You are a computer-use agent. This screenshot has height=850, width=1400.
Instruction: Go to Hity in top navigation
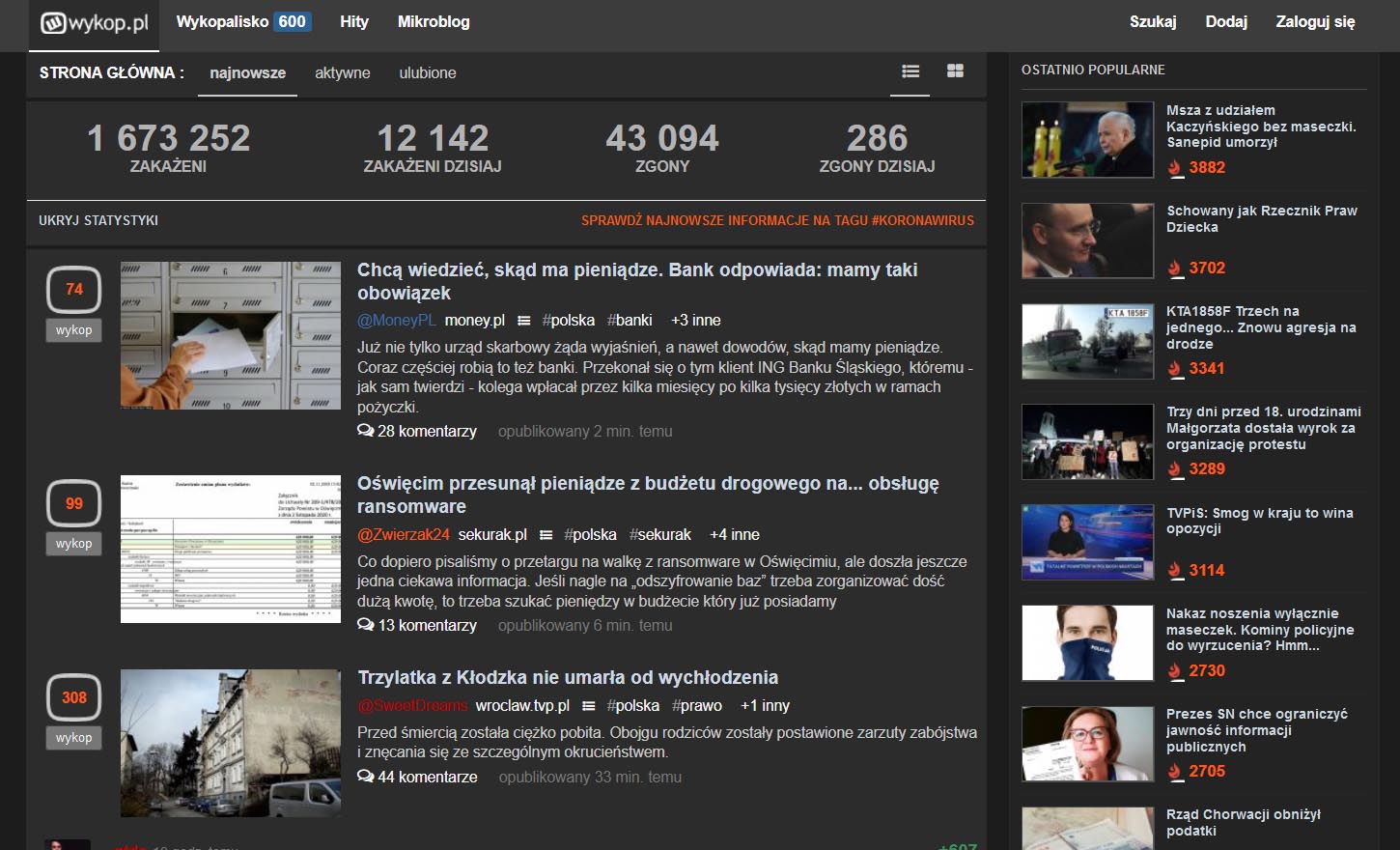354,21
